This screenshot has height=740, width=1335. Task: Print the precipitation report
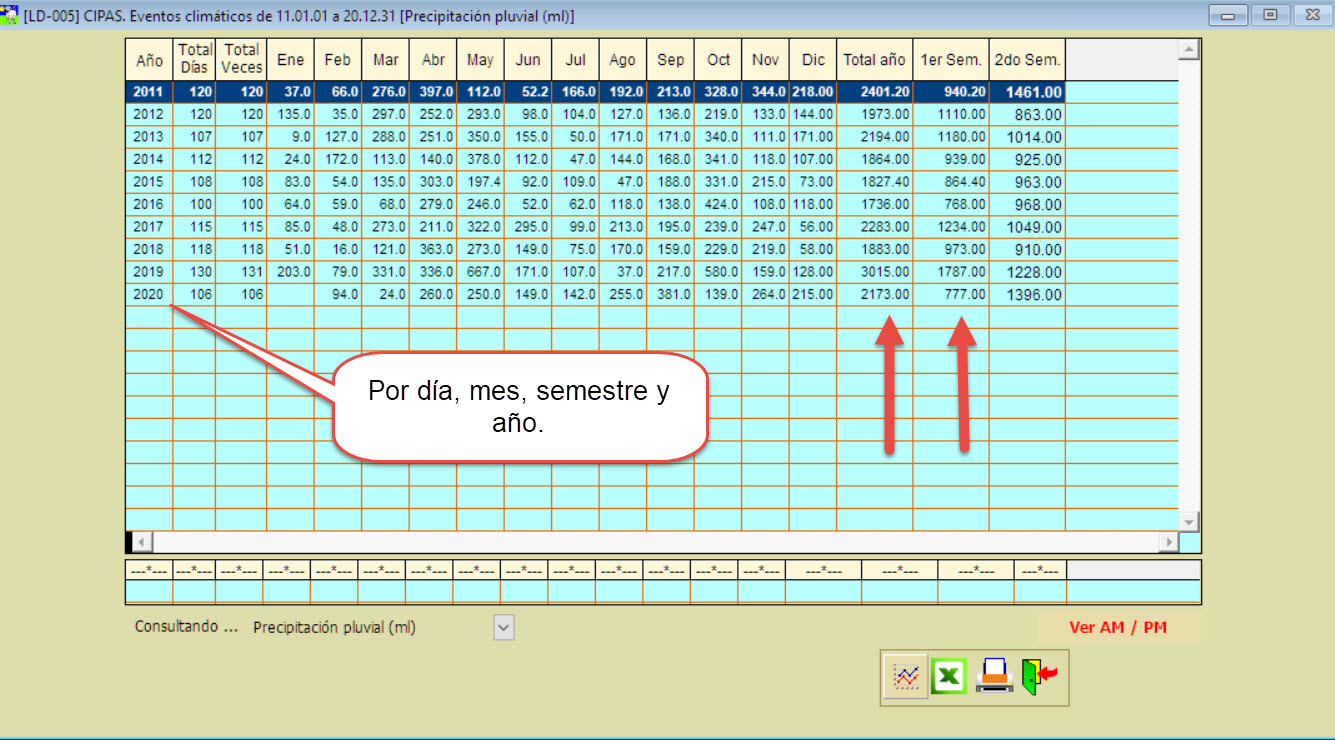tap(994, 676)
